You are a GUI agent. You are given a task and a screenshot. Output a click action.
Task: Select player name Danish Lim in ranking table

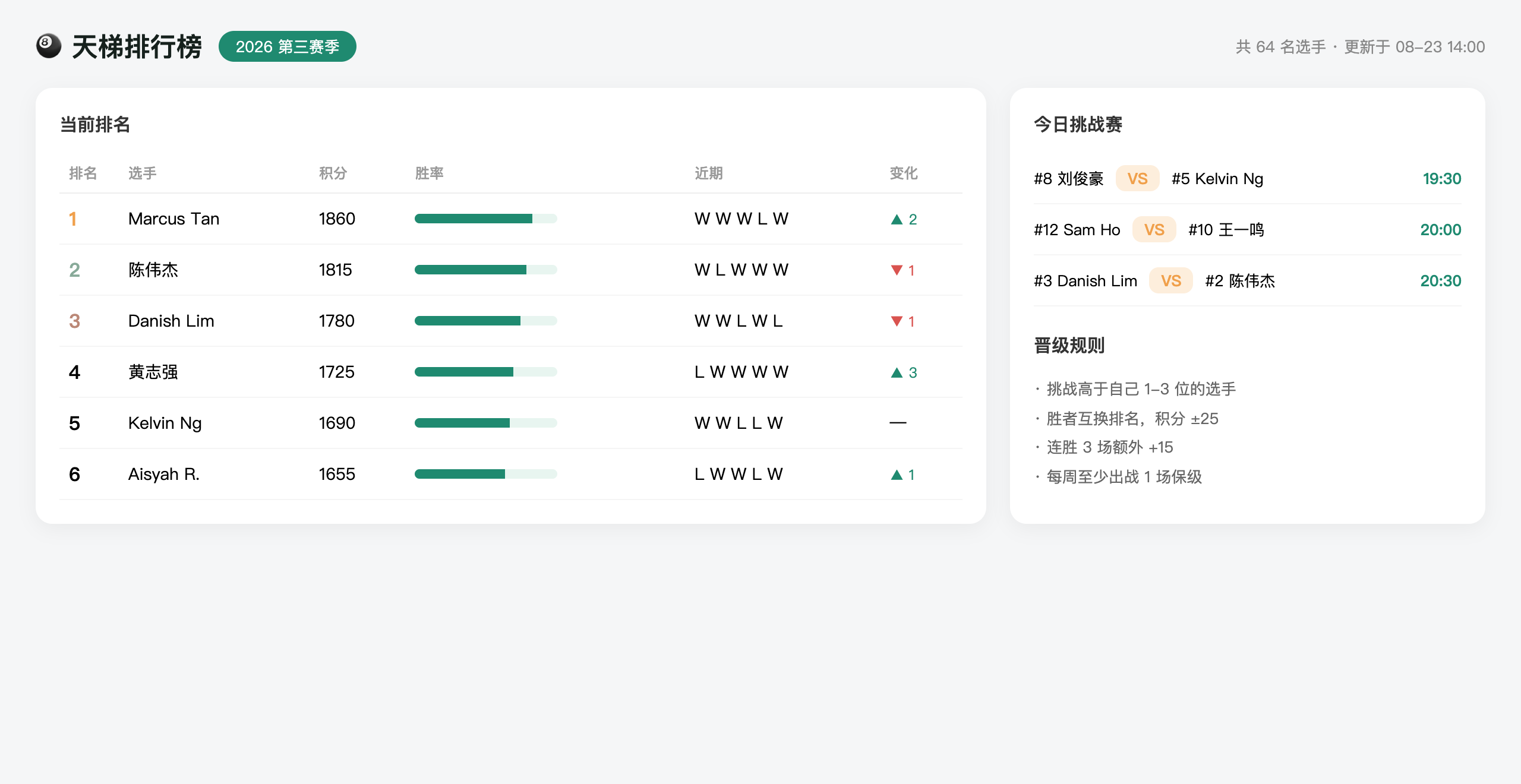pos(171,321)
